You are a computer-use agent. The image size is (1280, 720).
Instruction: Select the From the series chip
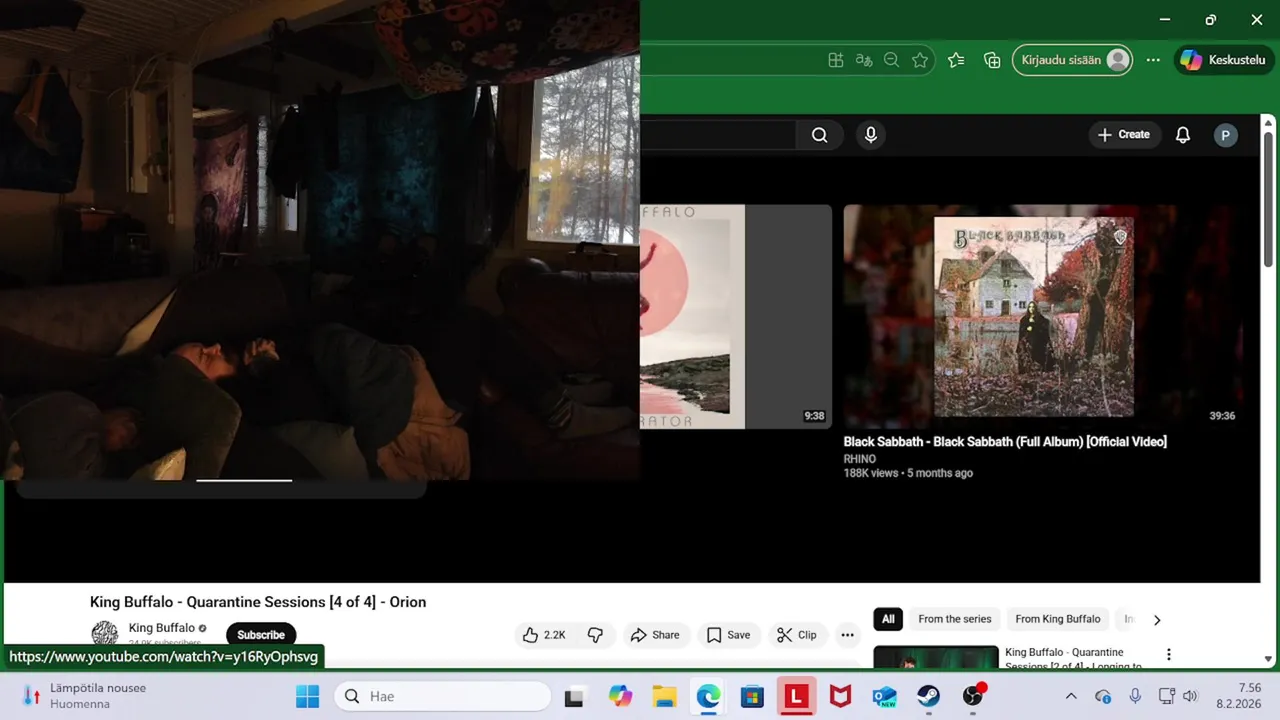point(955,619)
